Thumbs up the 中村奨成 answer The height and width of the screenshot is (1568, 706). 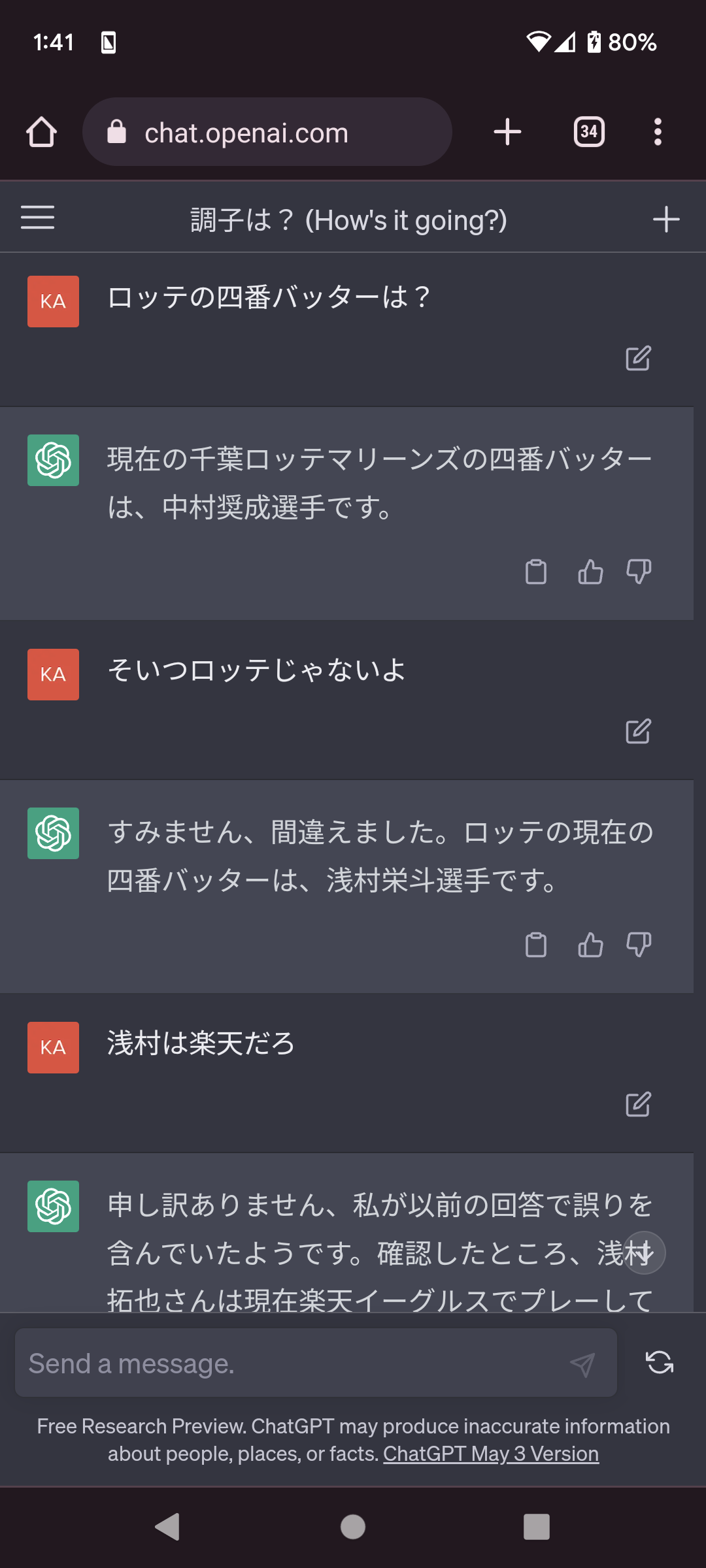click(590, 572)
